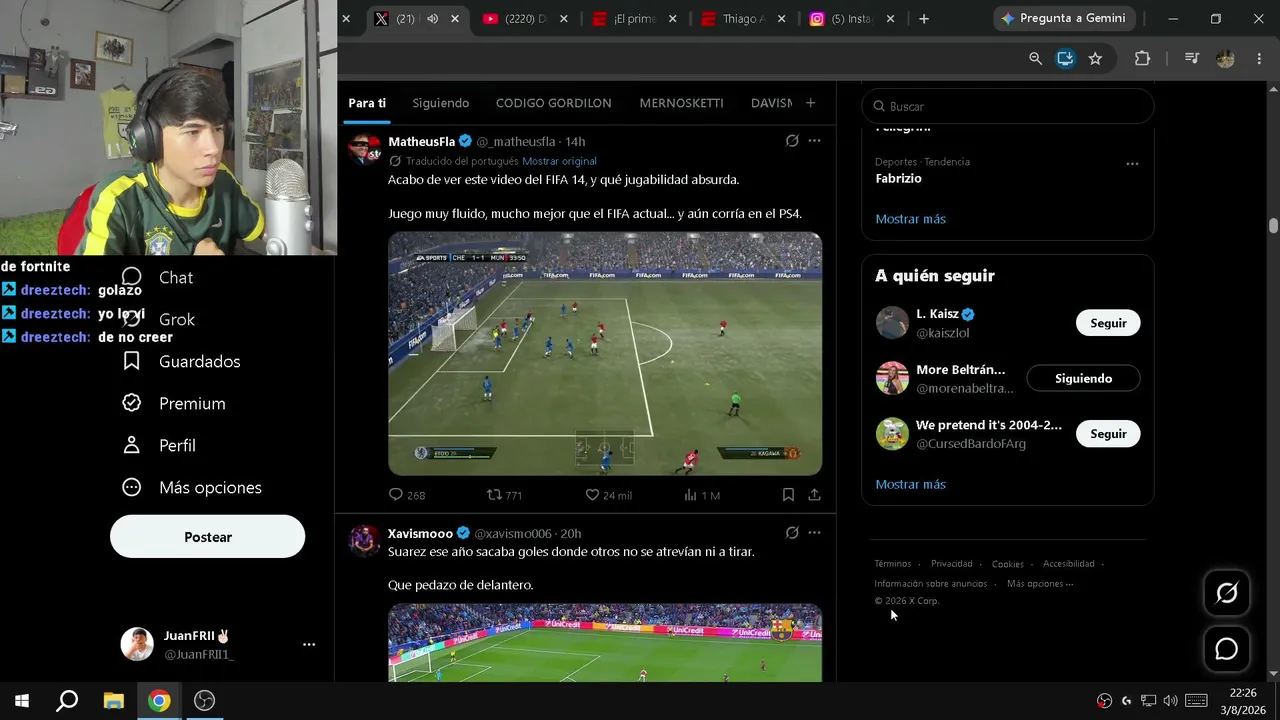Open the Chrome extensions puzzle icon

tap(1142, 59)
